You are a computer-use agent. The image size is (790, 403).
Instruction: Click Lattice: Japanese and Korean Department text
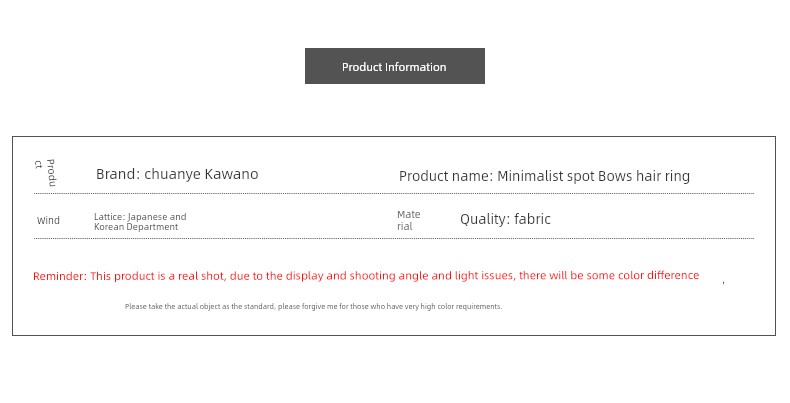(x=140, y=222)
